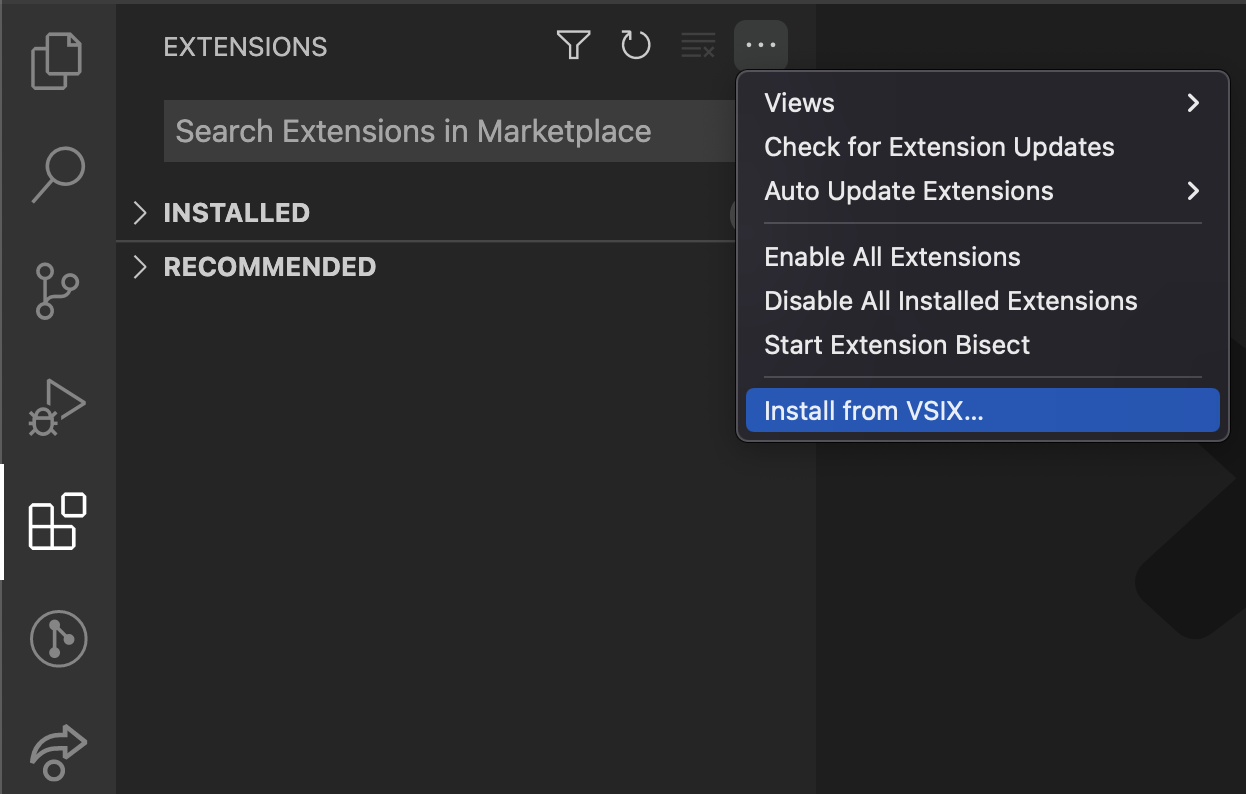Choose Enable All Extensions
This screenshot has height=794, width=1246.
click(x=892, y=257)
